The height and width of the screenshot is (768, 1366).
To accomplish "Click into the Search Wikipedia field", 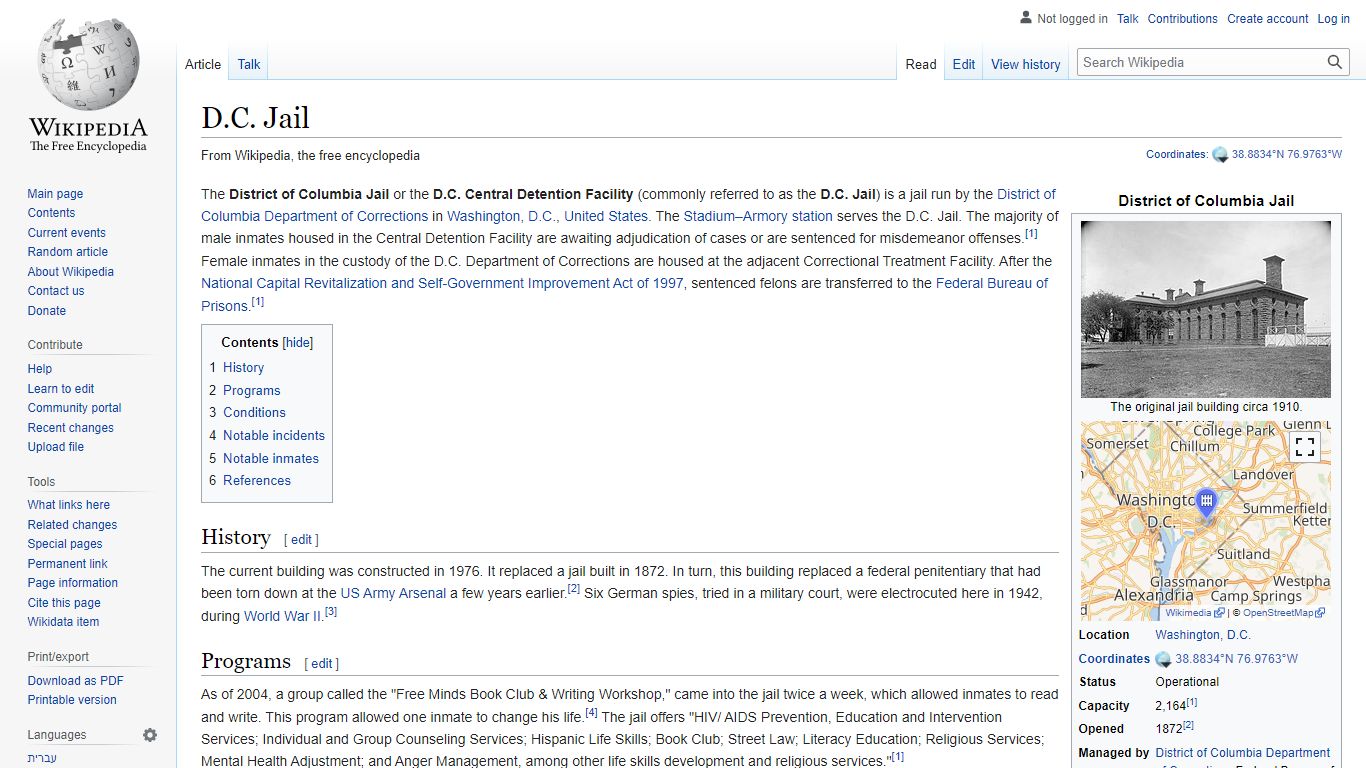I will pos(1202,62).
